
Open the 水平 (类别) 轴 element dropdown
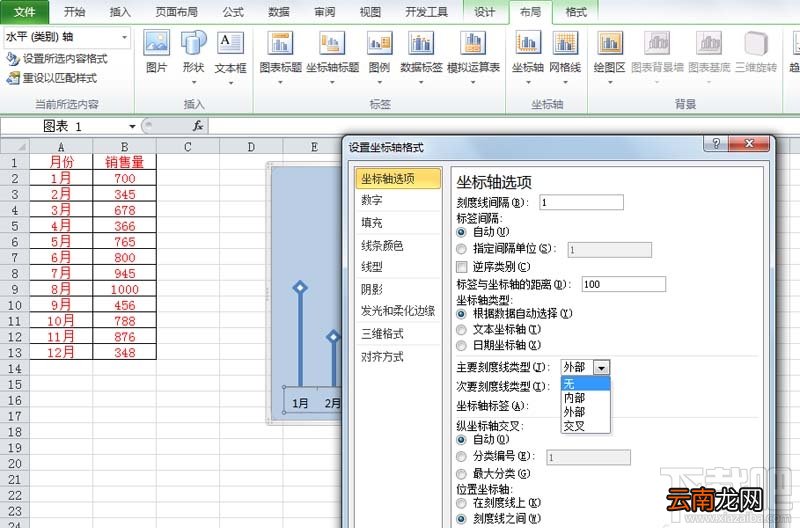point(124,37)
